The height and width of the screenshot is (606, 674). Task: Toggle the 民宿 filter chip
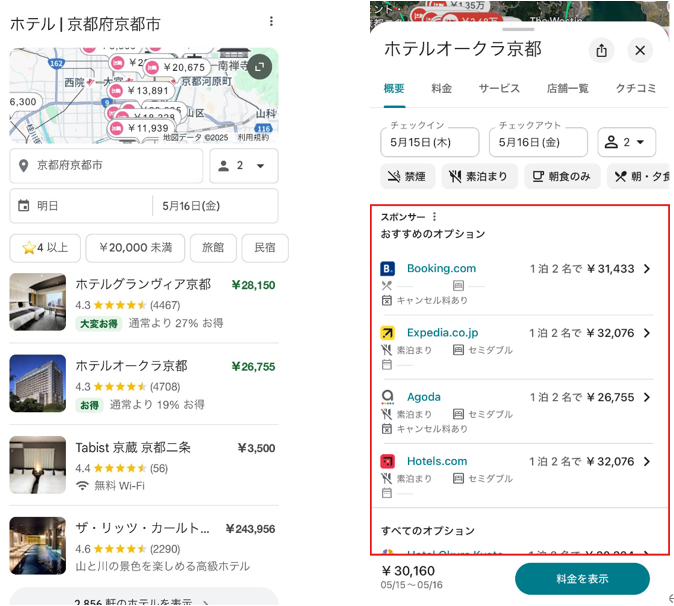coord(265,248)
